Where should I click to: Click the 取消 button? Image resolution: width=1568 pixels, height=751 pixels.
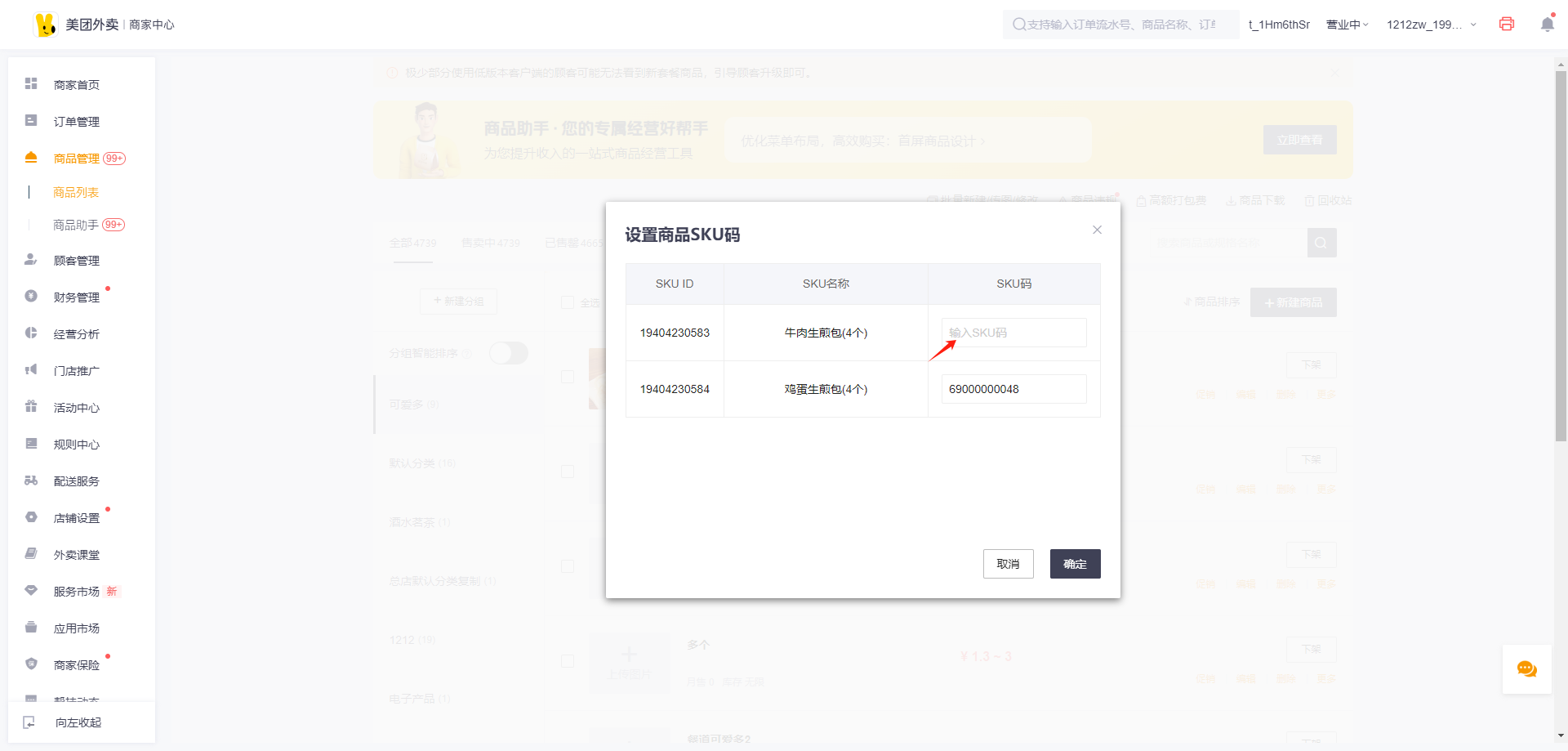point(1008,564)
